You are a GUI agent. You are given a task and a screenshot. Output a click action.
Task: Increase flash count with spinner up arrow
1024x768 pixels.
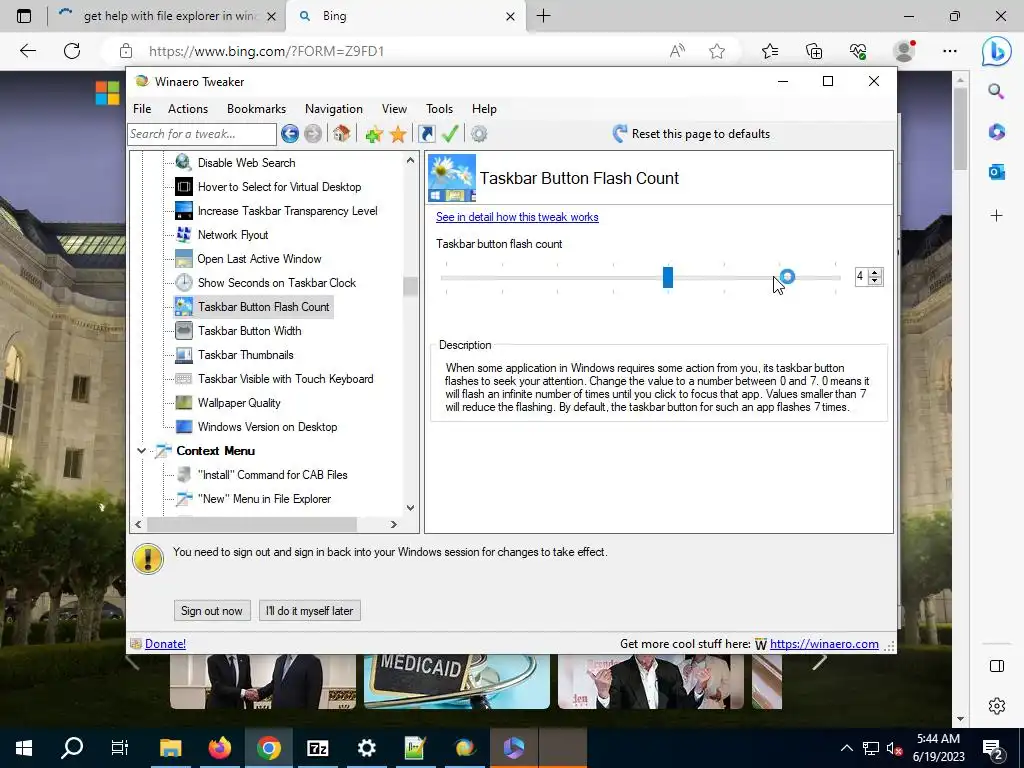pos(874,272)
